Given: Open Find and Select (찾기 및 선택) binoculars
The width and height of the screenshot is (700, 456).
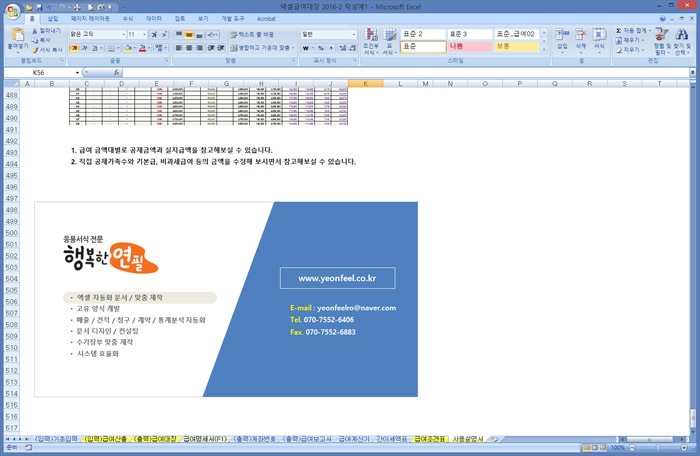Looking at the screenshot, I should click(682, 41).
